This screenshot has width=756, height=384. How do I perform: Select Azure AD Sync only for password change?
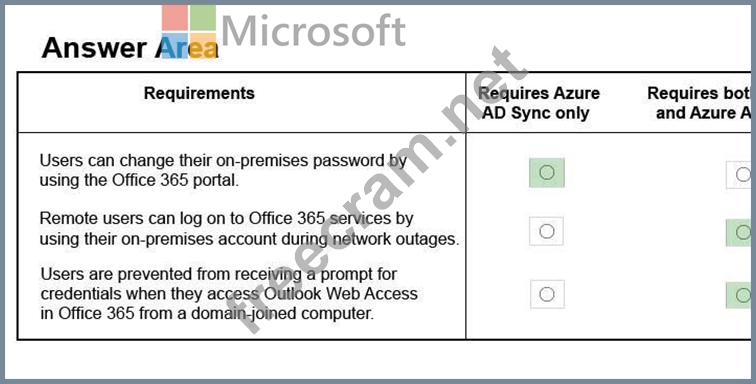546,172
